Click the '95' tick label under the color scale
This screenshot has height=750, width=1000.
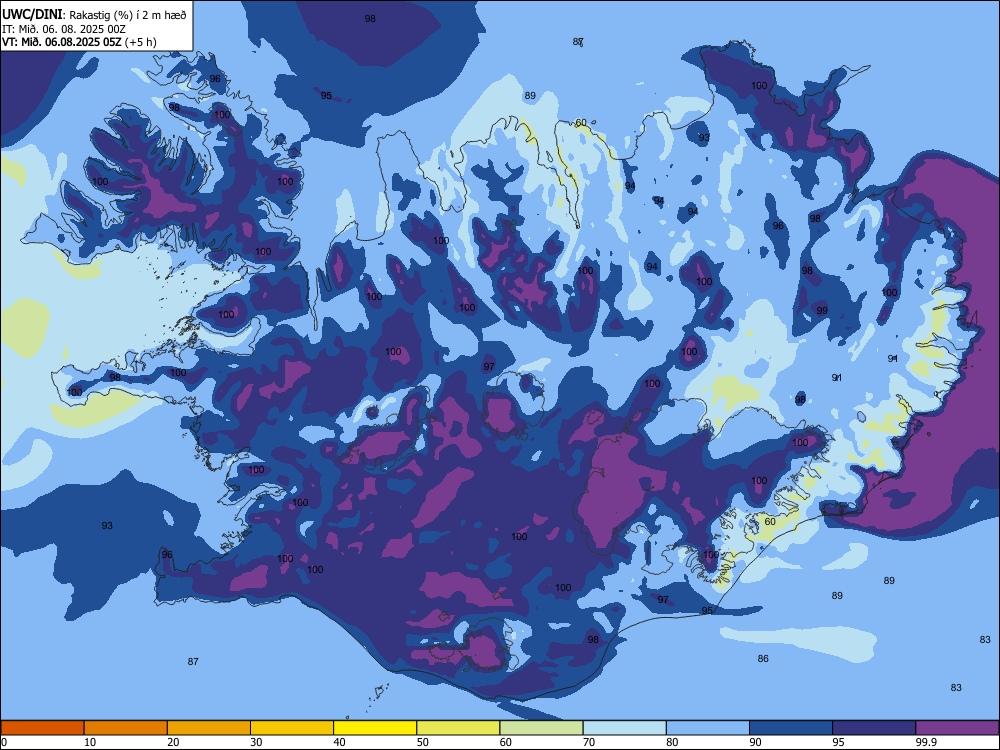838,742
